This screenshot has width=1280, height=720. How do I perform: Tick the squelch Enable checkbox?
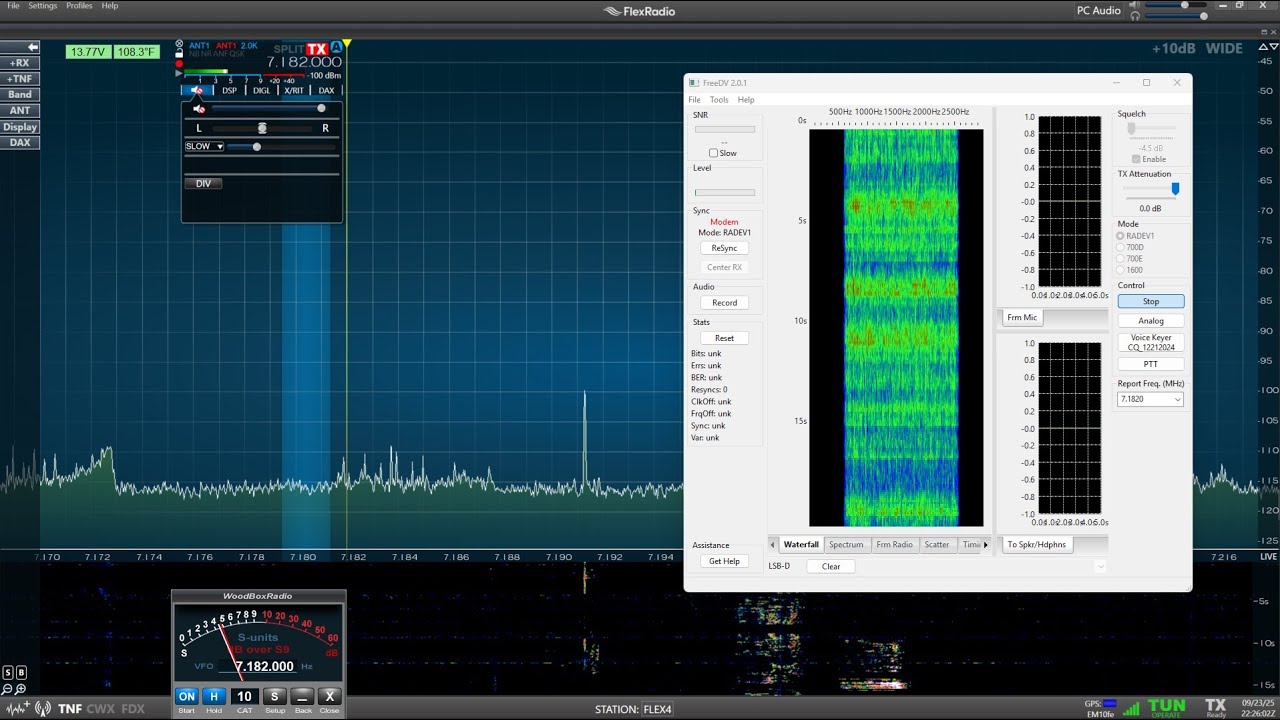[x=1136, y=159]
